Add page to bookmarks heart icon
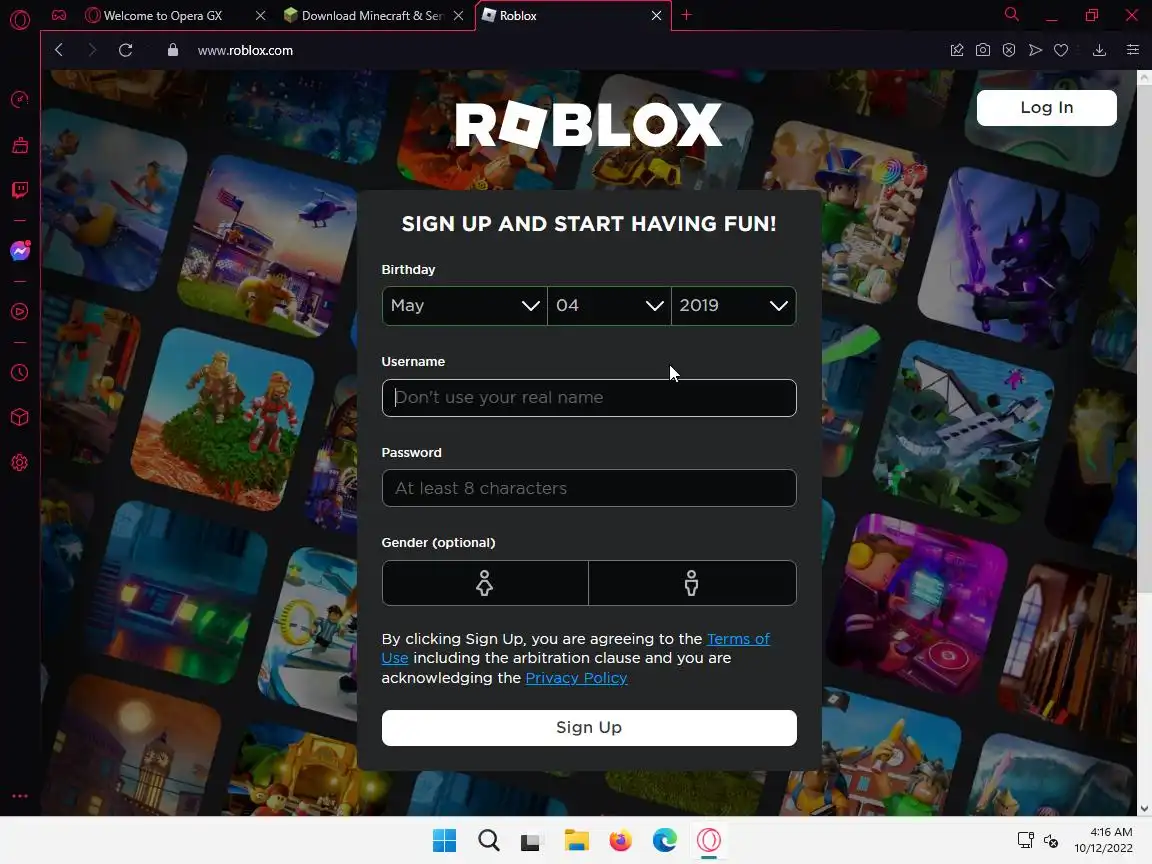Image resolution: width=1152 pixels, height=864 pixels. pos(1061,50)
